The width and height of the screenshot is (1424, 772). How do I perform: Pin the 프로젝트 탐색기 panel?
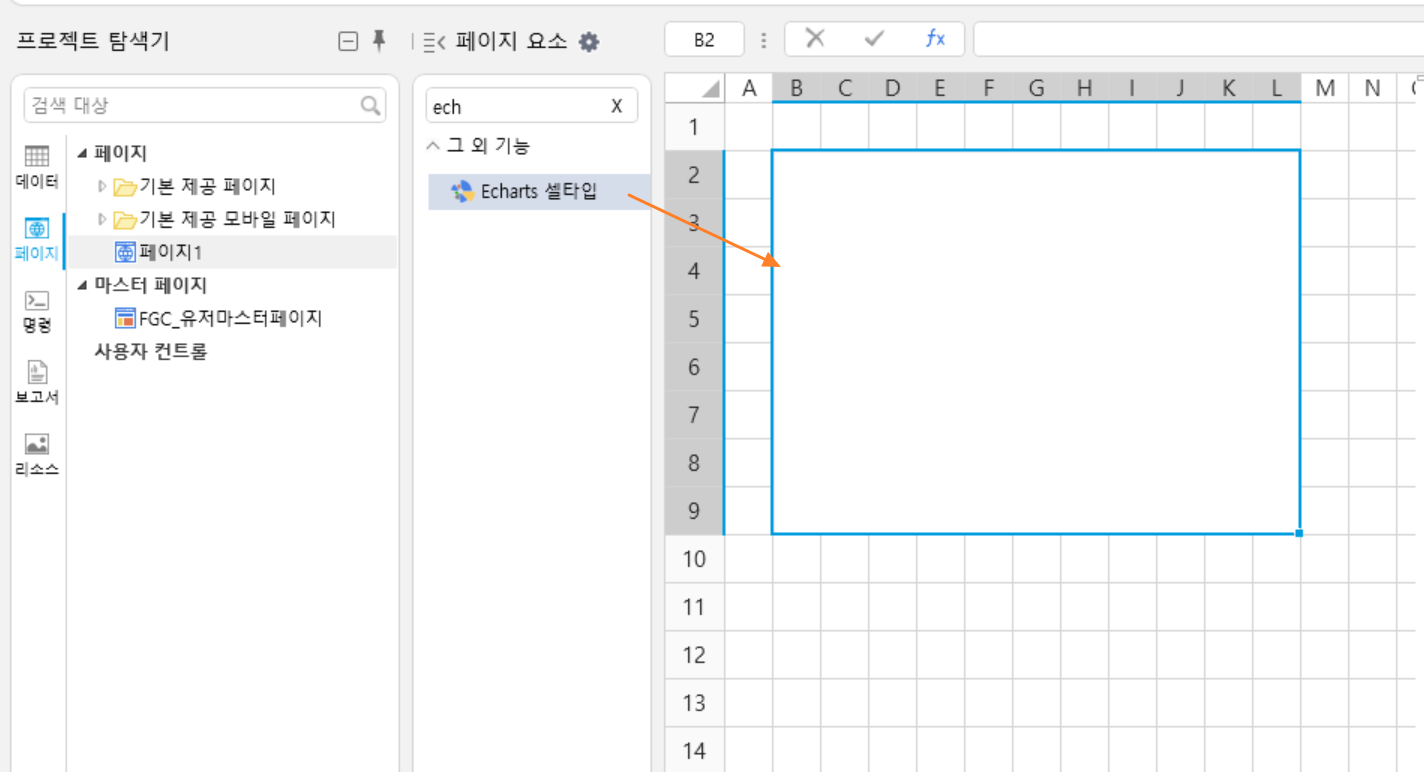[379, 40]
